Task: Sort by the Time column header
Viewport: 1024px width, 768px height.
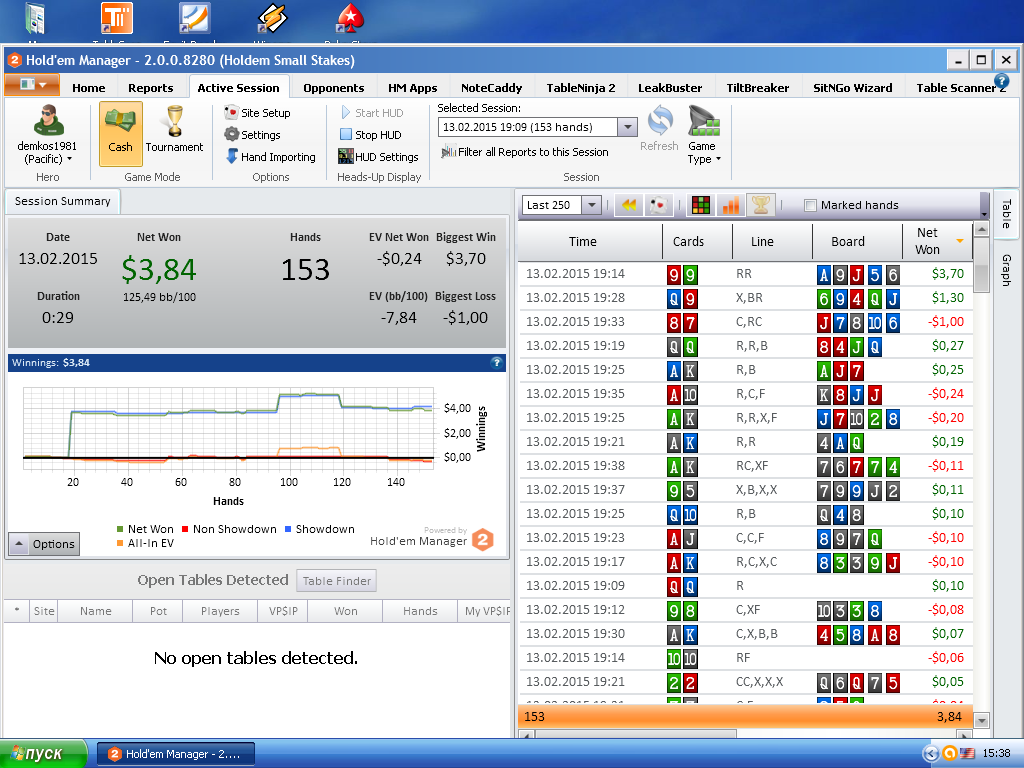Action: click(x=583, y=242)
